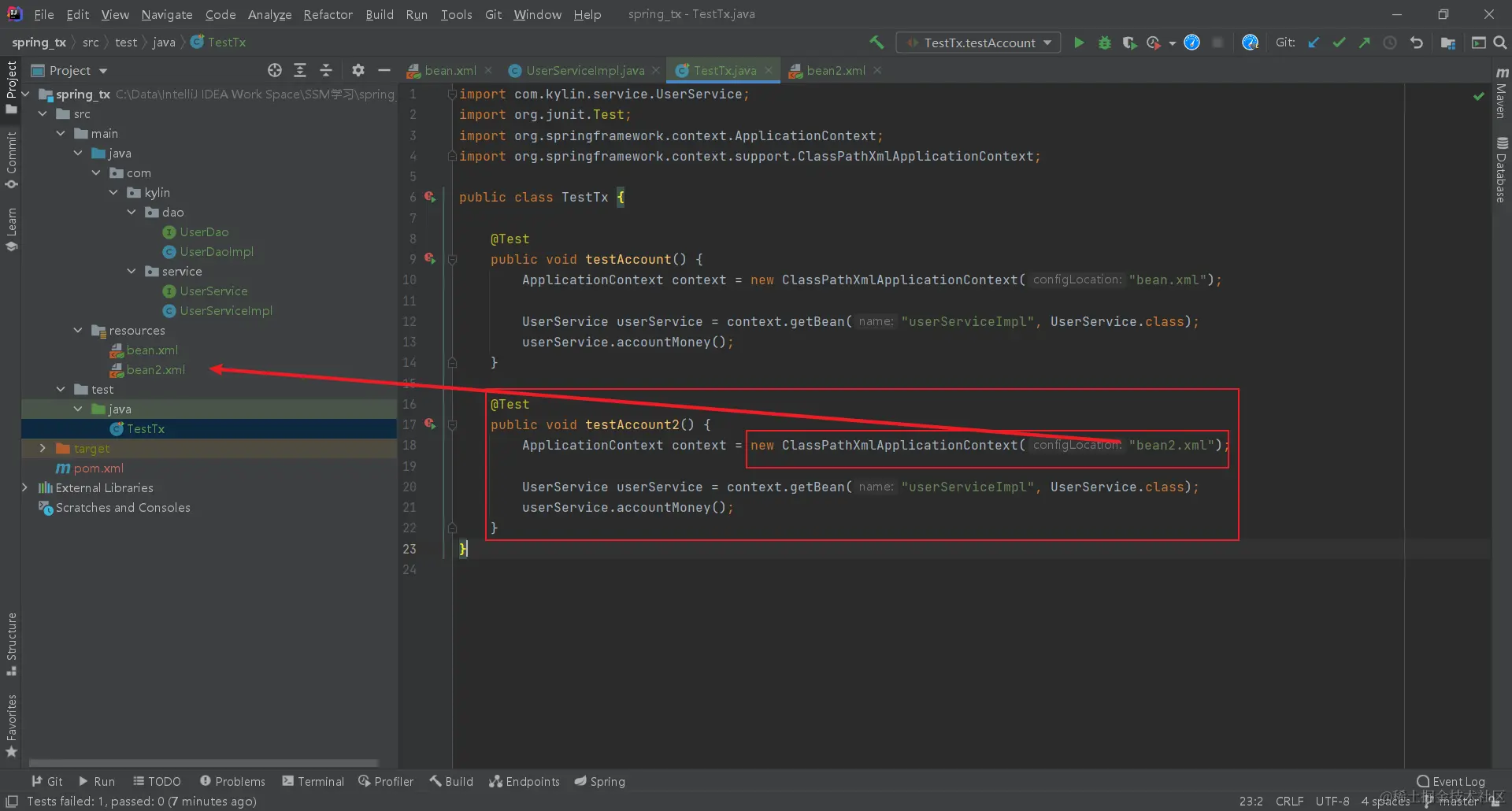Open the TestTx.testAccount run configuration dropdown
This screenshot has width=1512, height=811.
click(979, 43)
